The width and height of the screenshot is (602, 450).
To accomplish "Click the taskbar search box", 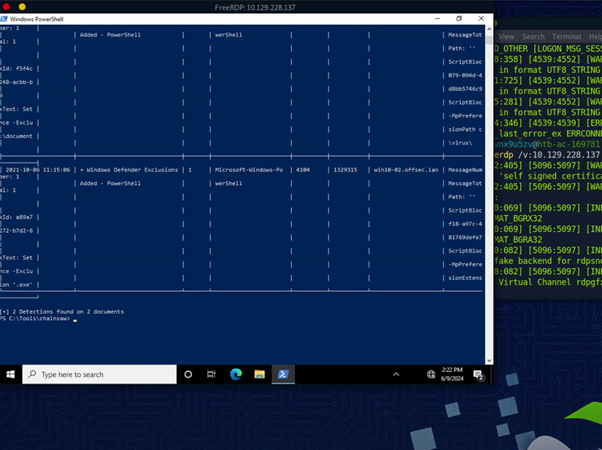I will click(x=99, y=374).
